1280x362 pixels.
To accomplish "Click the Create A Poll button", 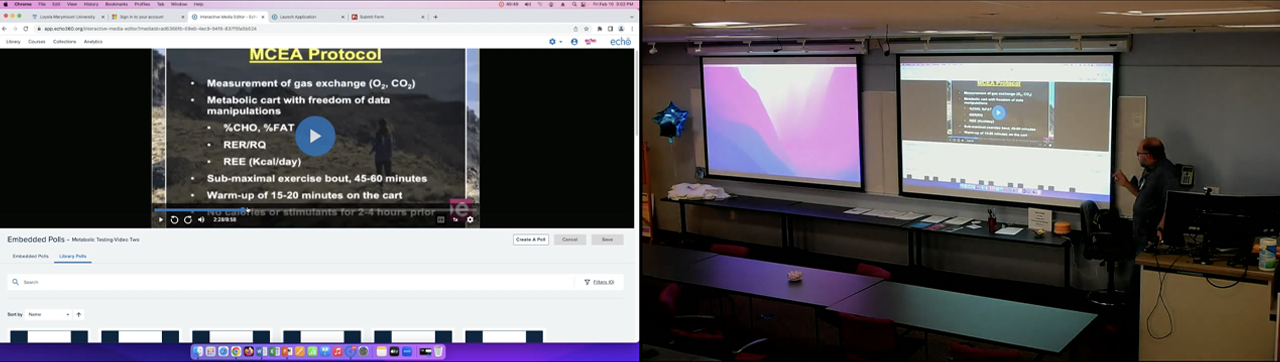I will click(531, 239).
